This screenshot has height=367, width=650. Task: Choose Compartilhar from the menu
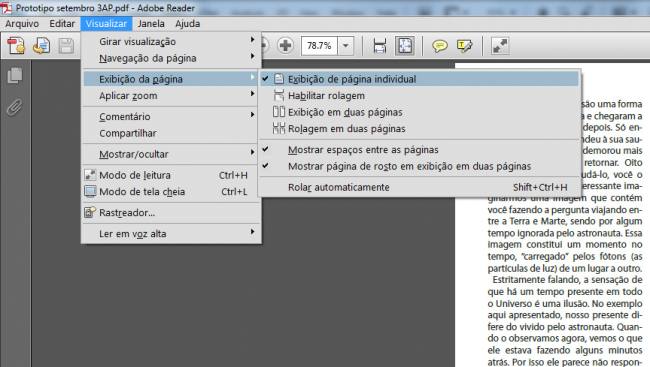pos(171,133)
